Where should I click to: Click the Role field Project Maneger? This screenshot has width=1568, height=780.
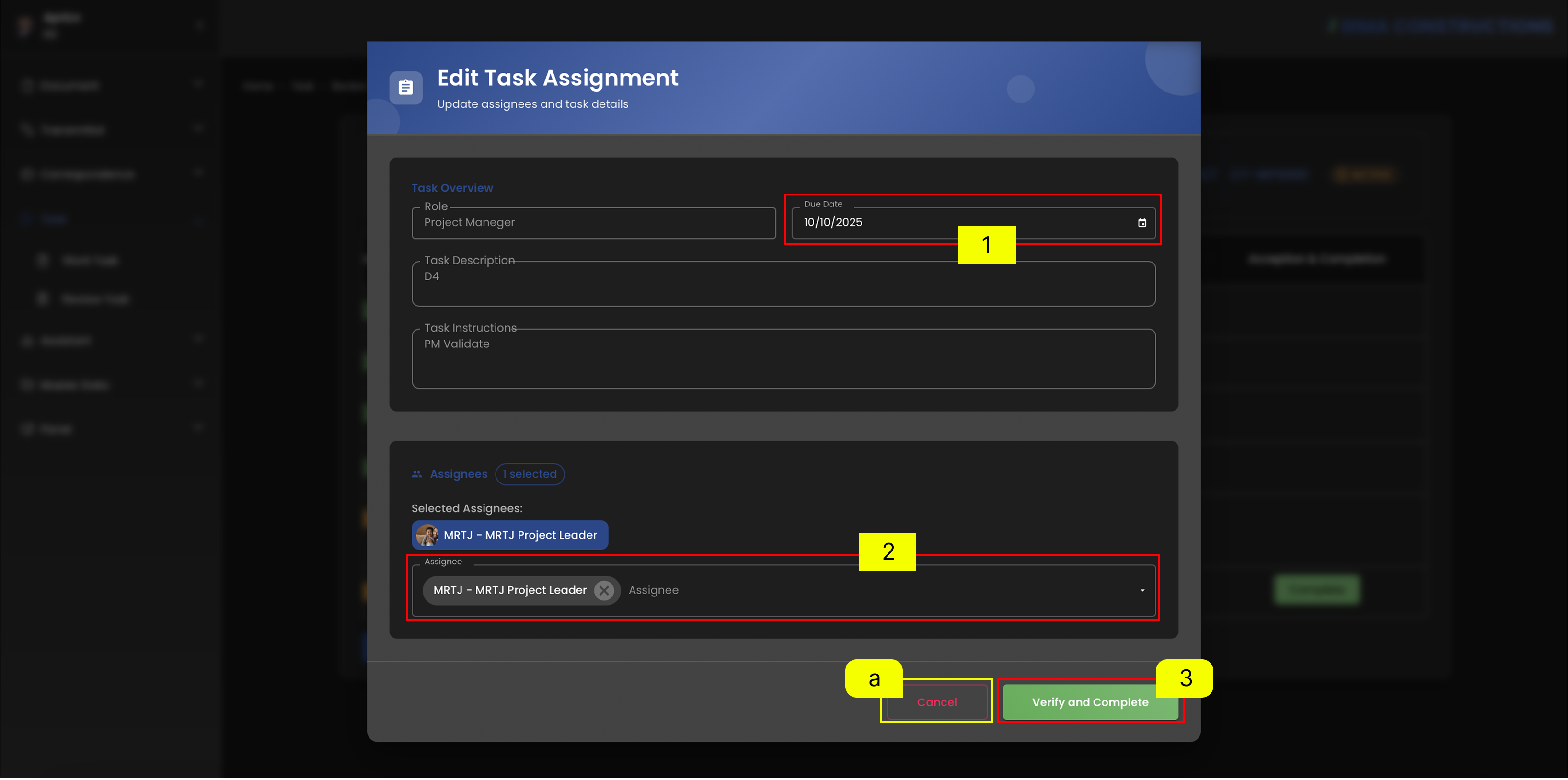click(x=593, y=223)
